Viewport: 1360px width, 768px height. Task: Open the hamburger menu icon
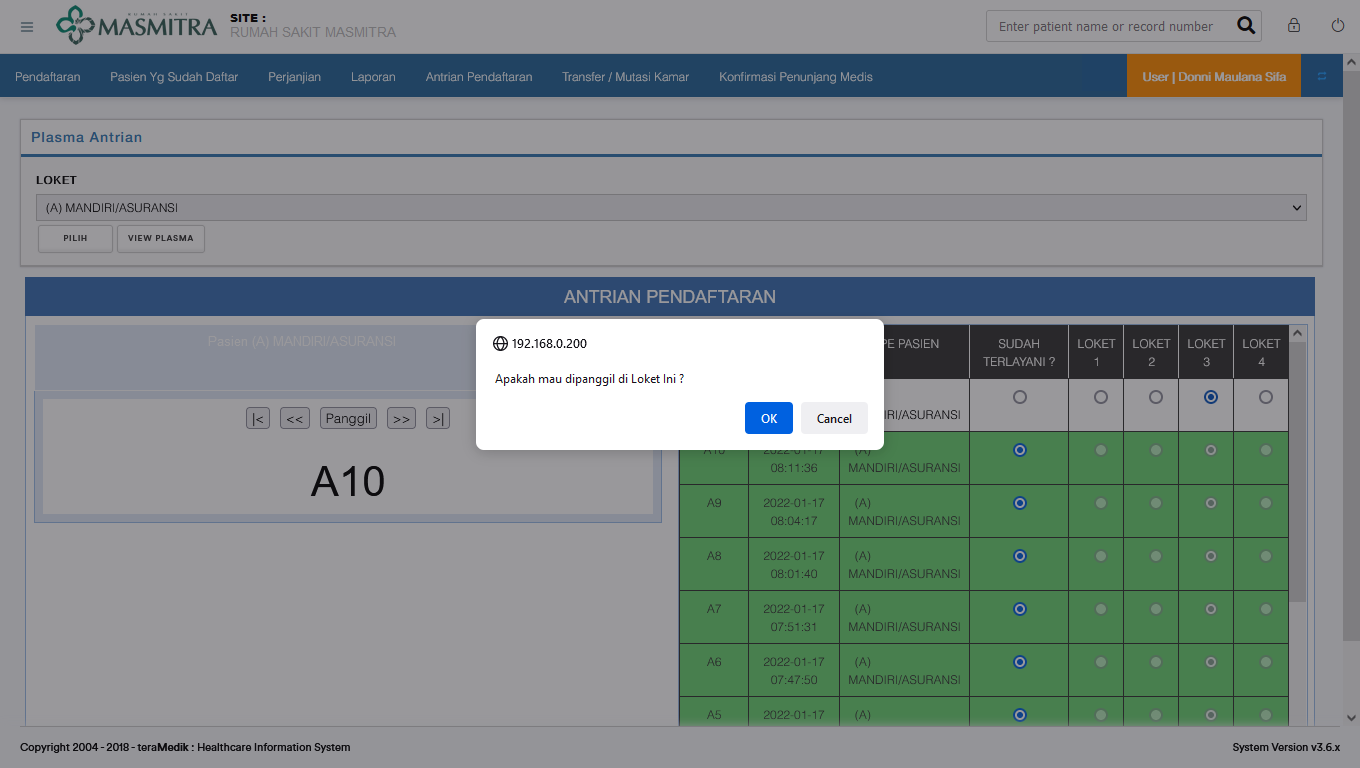pos(27,27)
